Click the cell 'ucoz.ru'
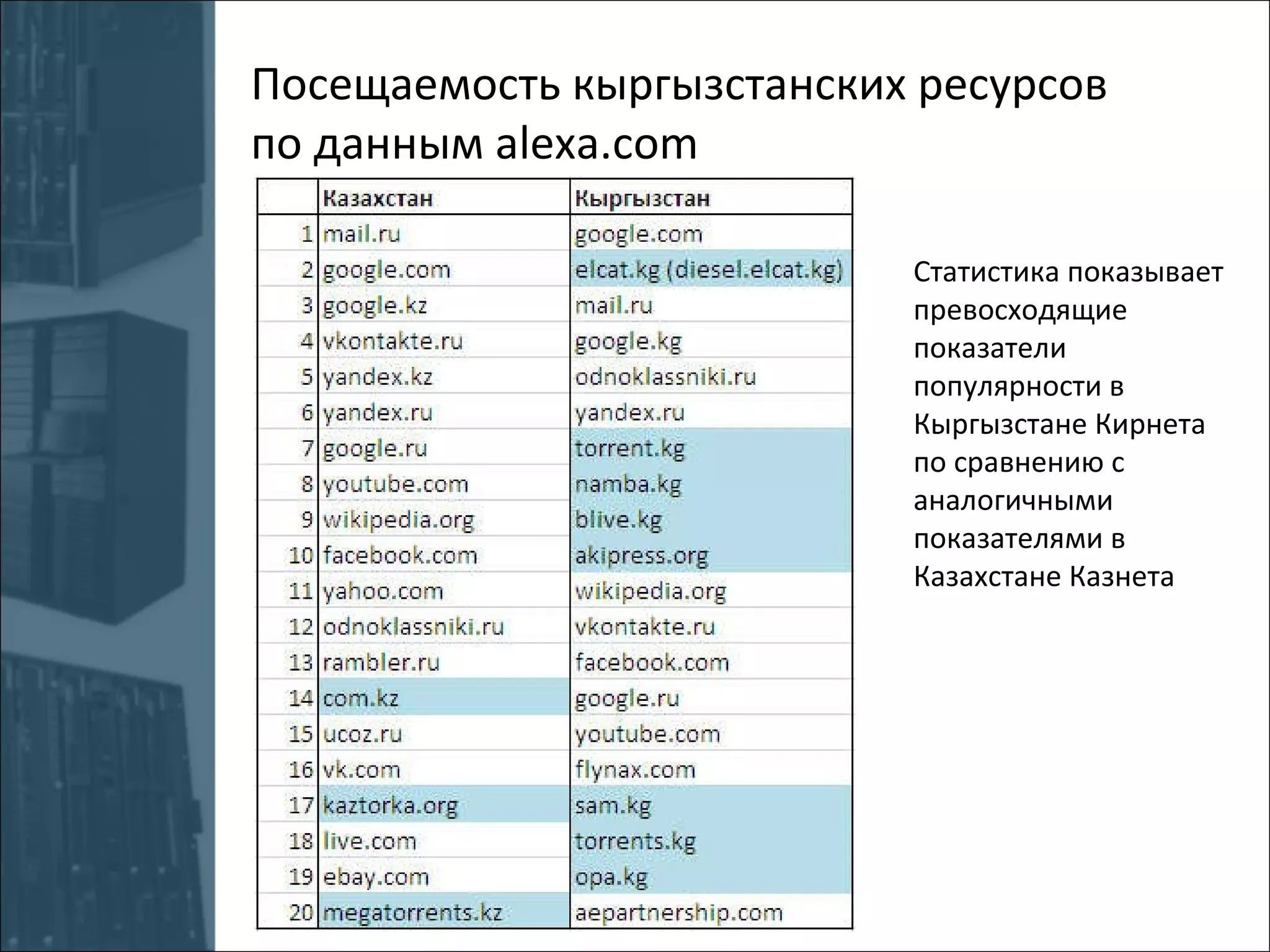 [x=444, y=733]
